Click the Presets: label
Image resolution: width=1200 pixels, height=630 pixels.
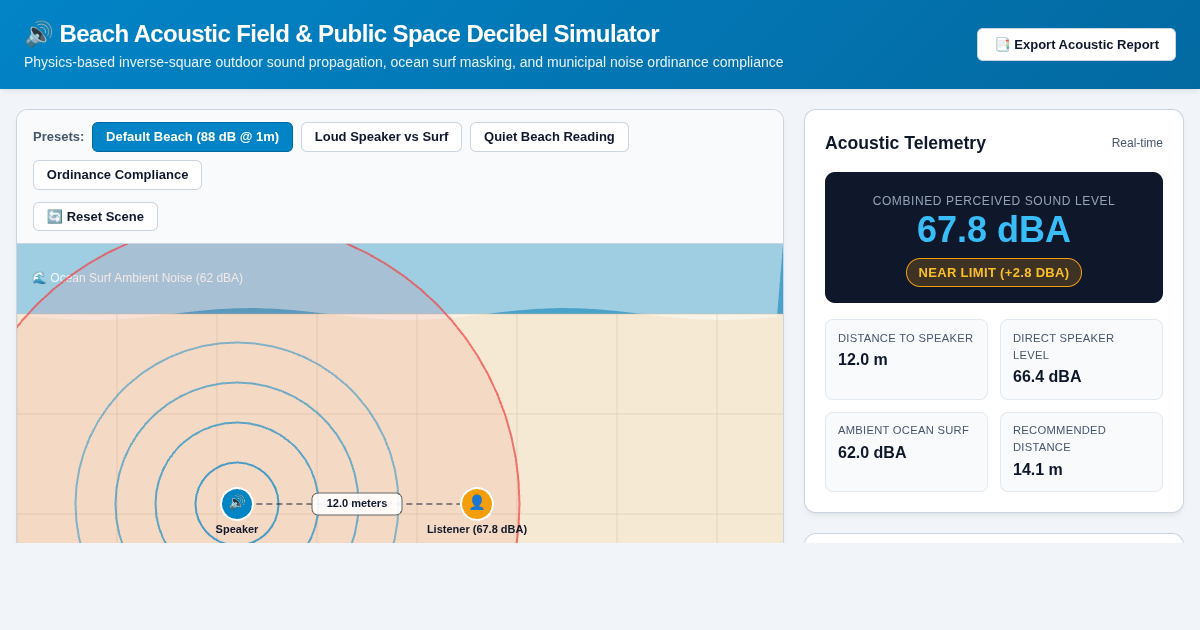59,137
